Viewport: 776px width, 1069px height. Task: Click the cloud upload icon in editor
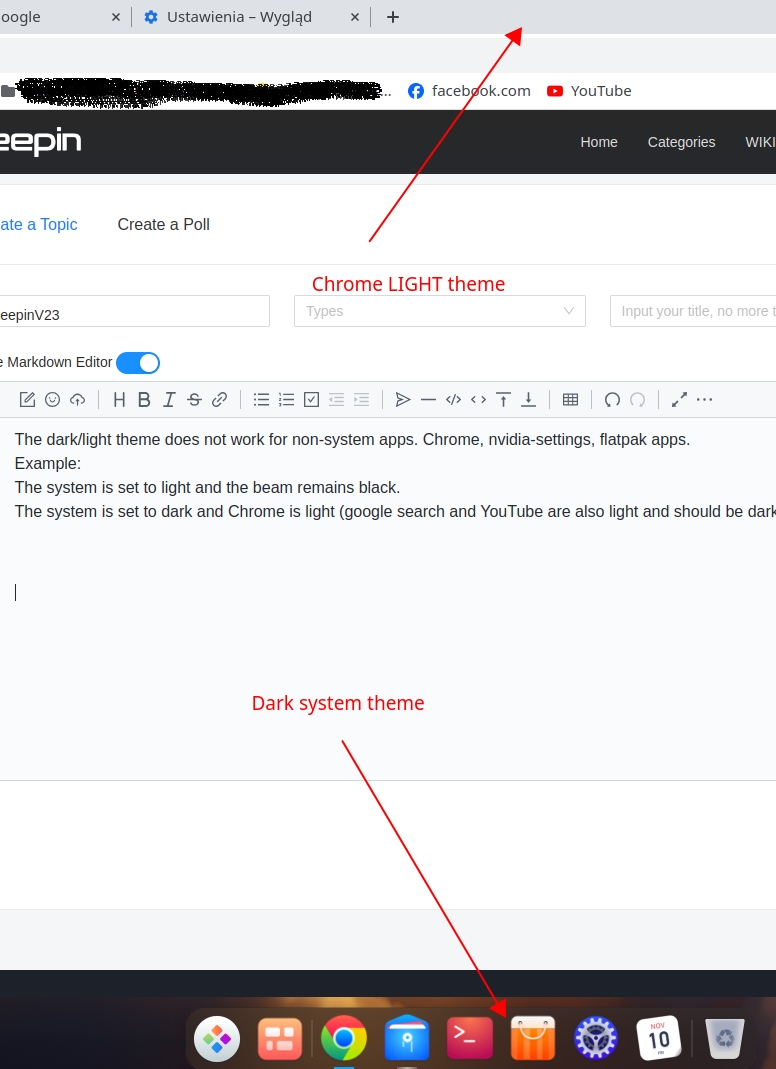78,400
